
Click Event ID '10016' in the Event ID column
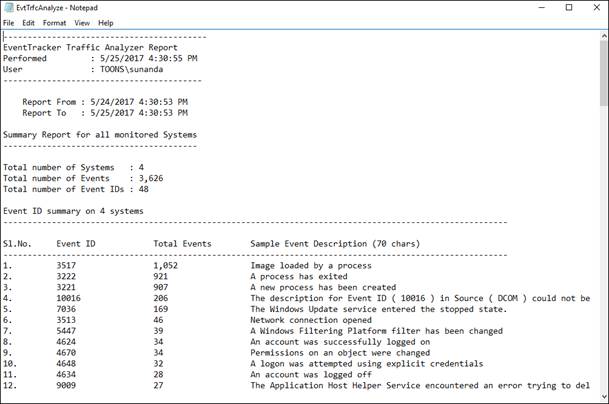(68, 298)
